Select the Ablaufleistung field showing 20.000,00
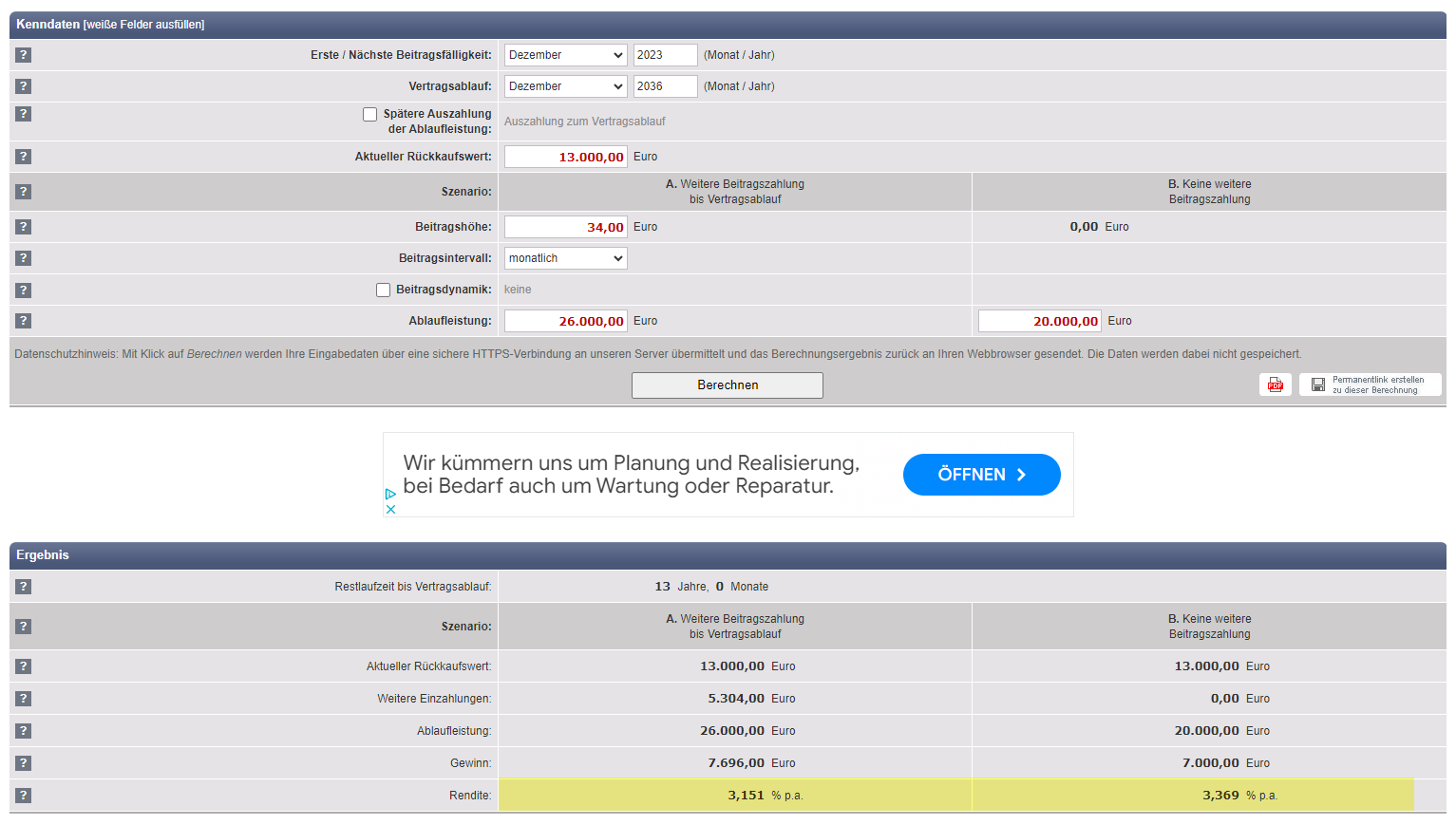The image size is (1456, 825). tap(1039, 321)
